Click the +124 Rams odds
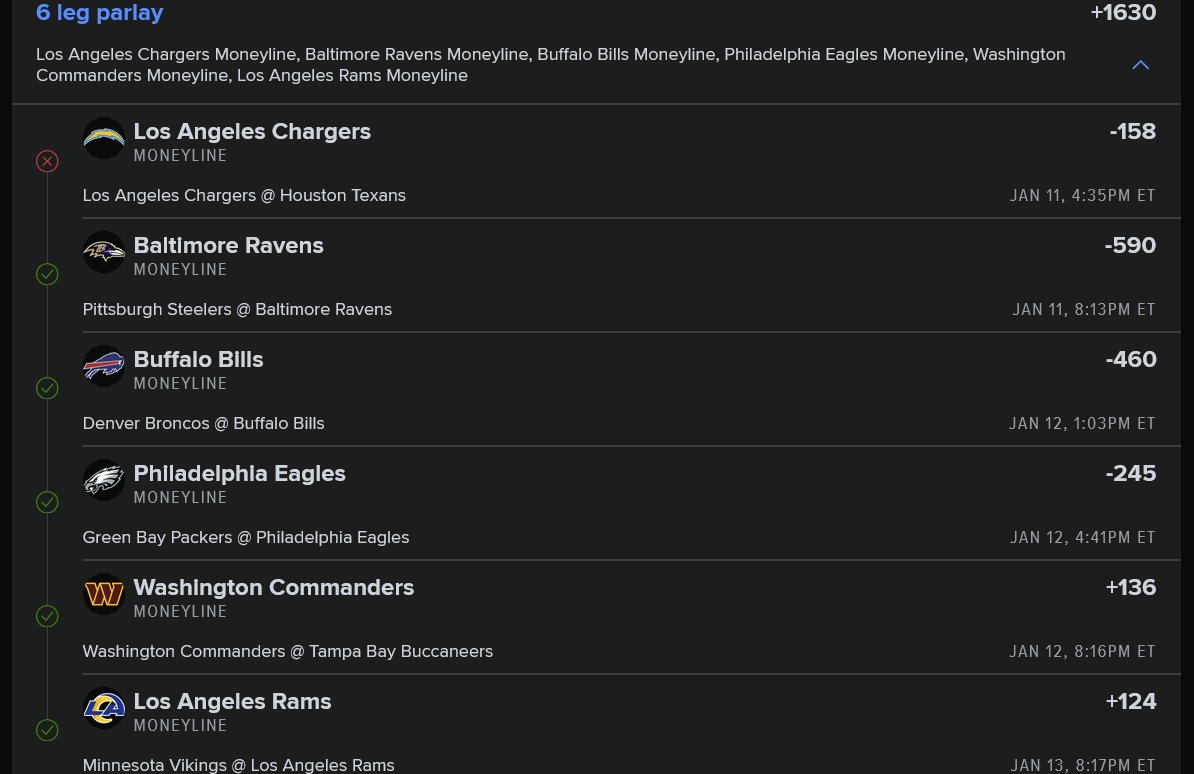This screenshot has height=774, width=1194. [x=1131, y=702]
